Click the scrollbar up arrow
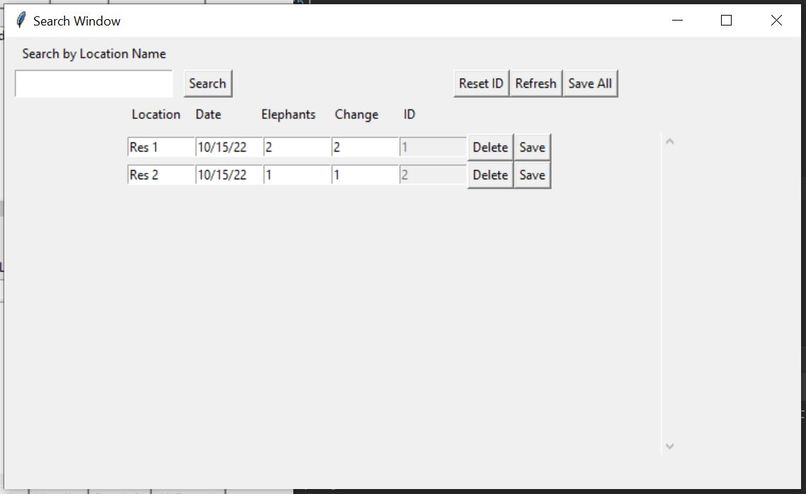Screen dimensions: 806x494 point(669,141)
